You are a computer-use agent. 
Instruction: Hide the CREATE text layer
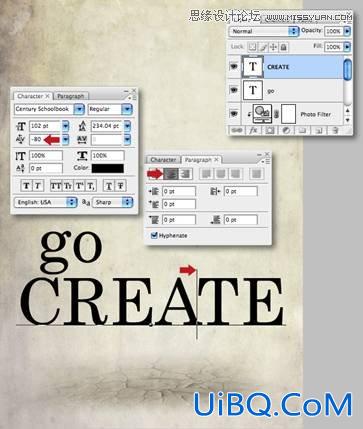pyautogui.click(x=234, y=67)
